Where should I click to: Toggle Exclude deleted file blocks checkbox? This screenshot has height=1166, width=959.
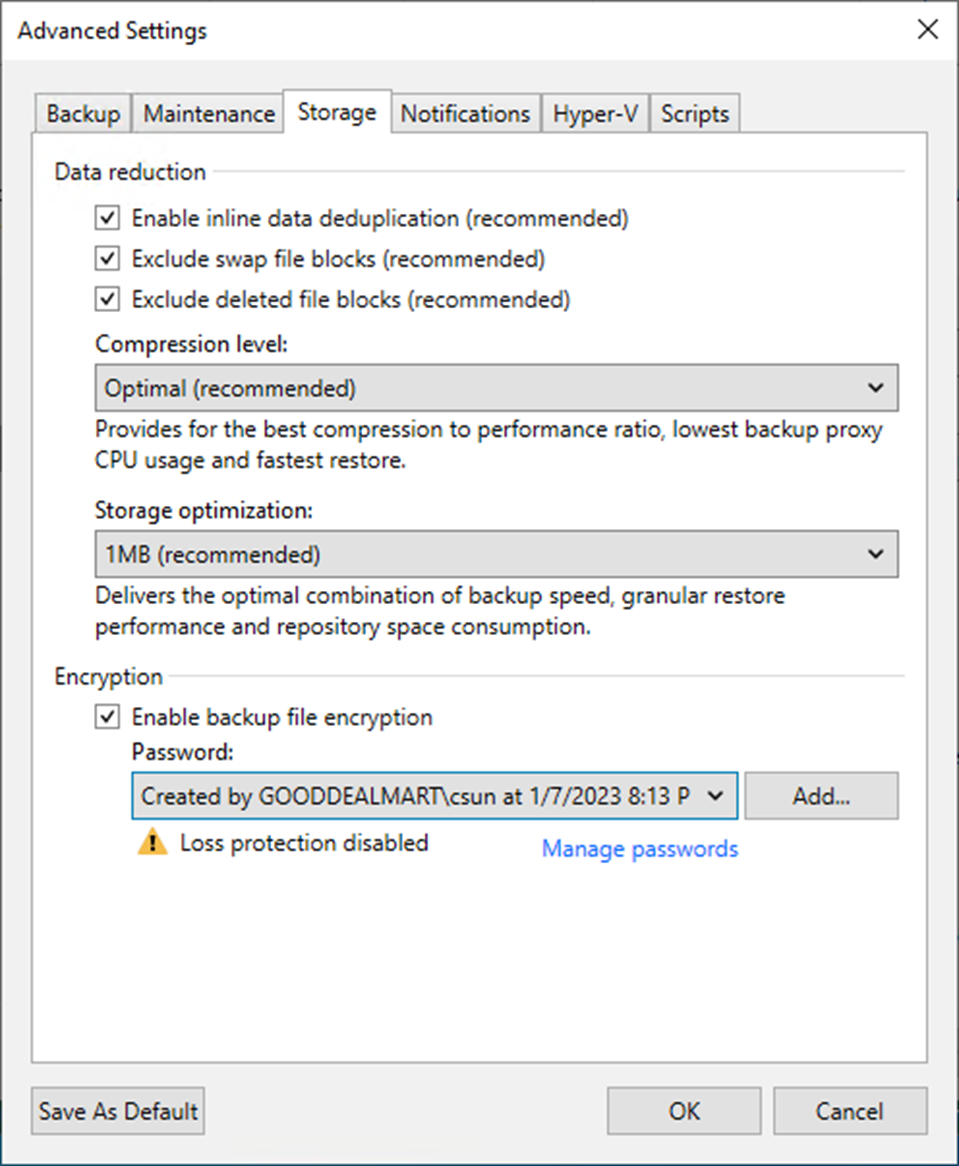[107, 299]
